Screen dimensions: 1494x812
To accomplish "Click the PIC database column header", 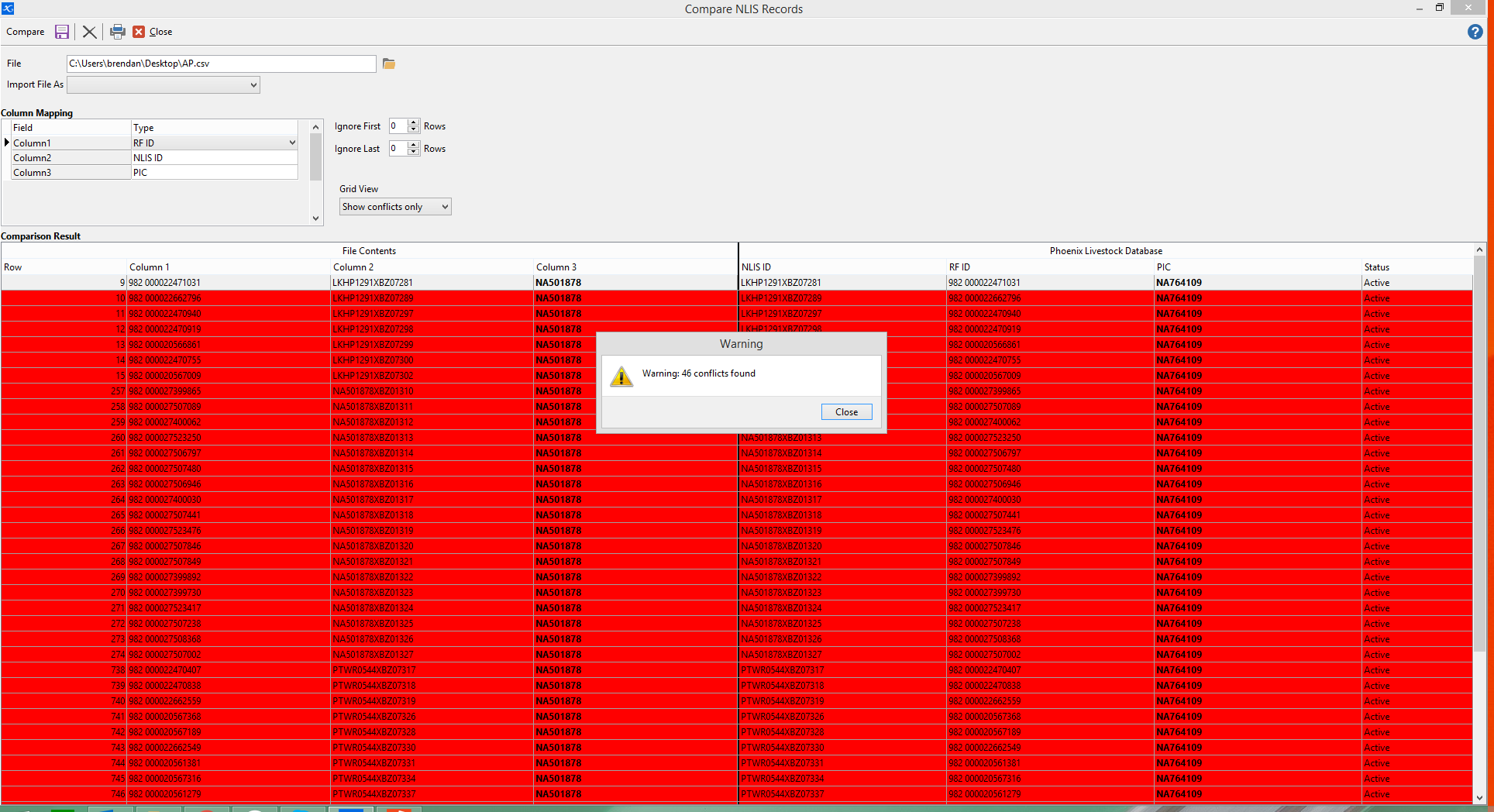I will point(1258,267).
